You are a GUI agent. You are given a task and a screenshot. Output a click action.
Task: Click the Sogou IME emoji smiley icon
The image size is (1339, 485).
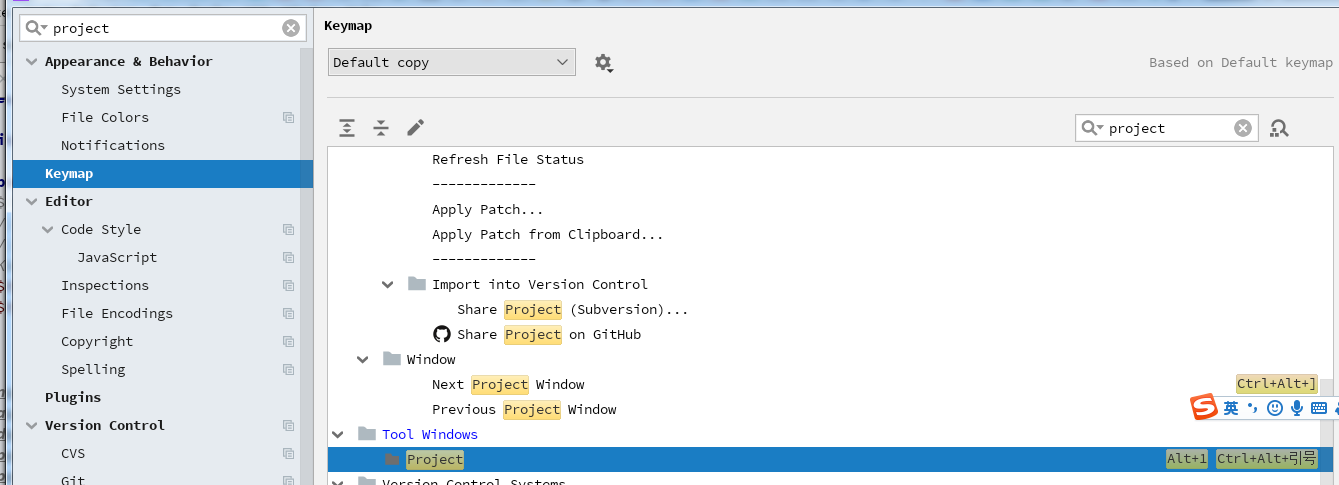[x=1275, y=408]
